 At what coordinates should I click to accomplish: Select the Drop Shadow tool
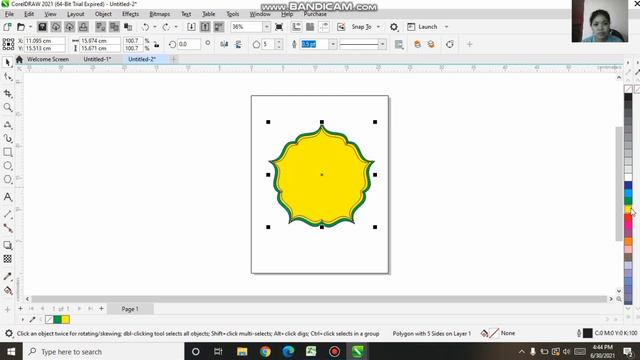coord(7,245)
